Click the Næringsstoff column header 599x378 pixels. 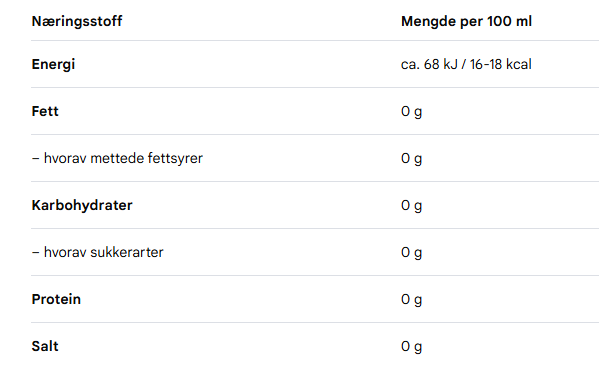77,21
